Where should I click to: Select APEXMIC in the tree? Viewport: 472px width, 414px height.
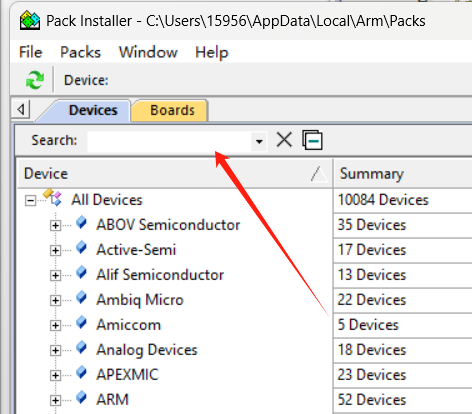(x=127, y=375)
